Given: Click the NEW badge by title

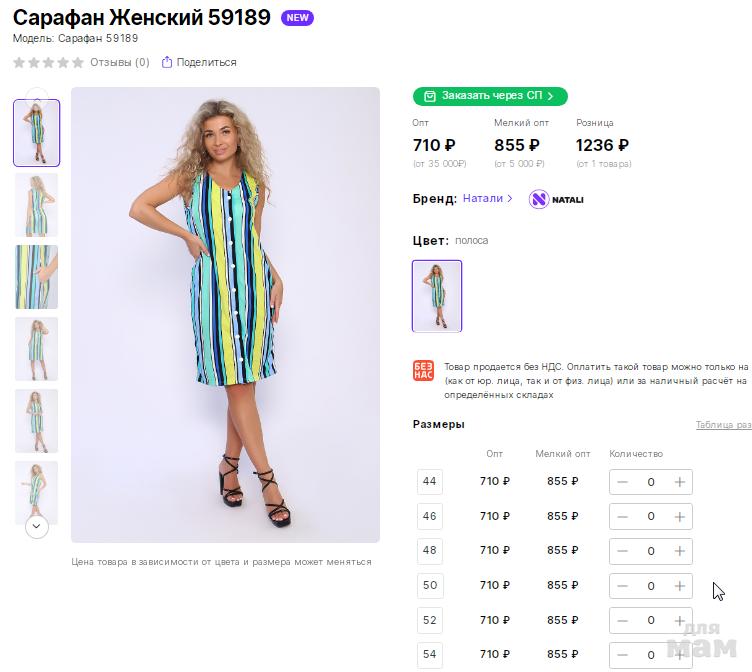Looking at the screenshot, I should coord(297,18).
